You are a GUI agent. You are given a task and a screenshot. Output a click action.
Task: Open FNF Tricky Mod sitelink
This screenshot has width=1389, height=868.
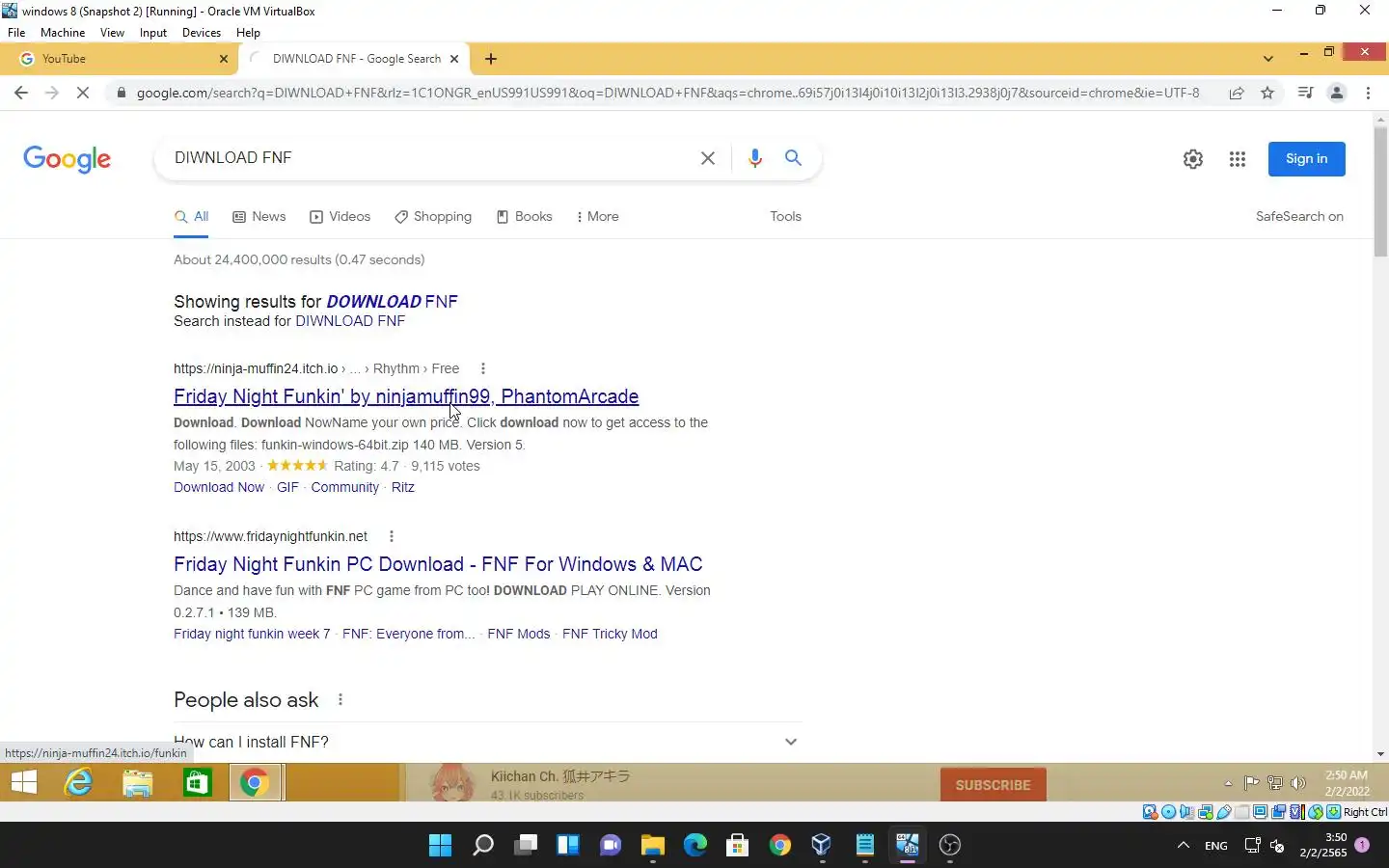610,634
